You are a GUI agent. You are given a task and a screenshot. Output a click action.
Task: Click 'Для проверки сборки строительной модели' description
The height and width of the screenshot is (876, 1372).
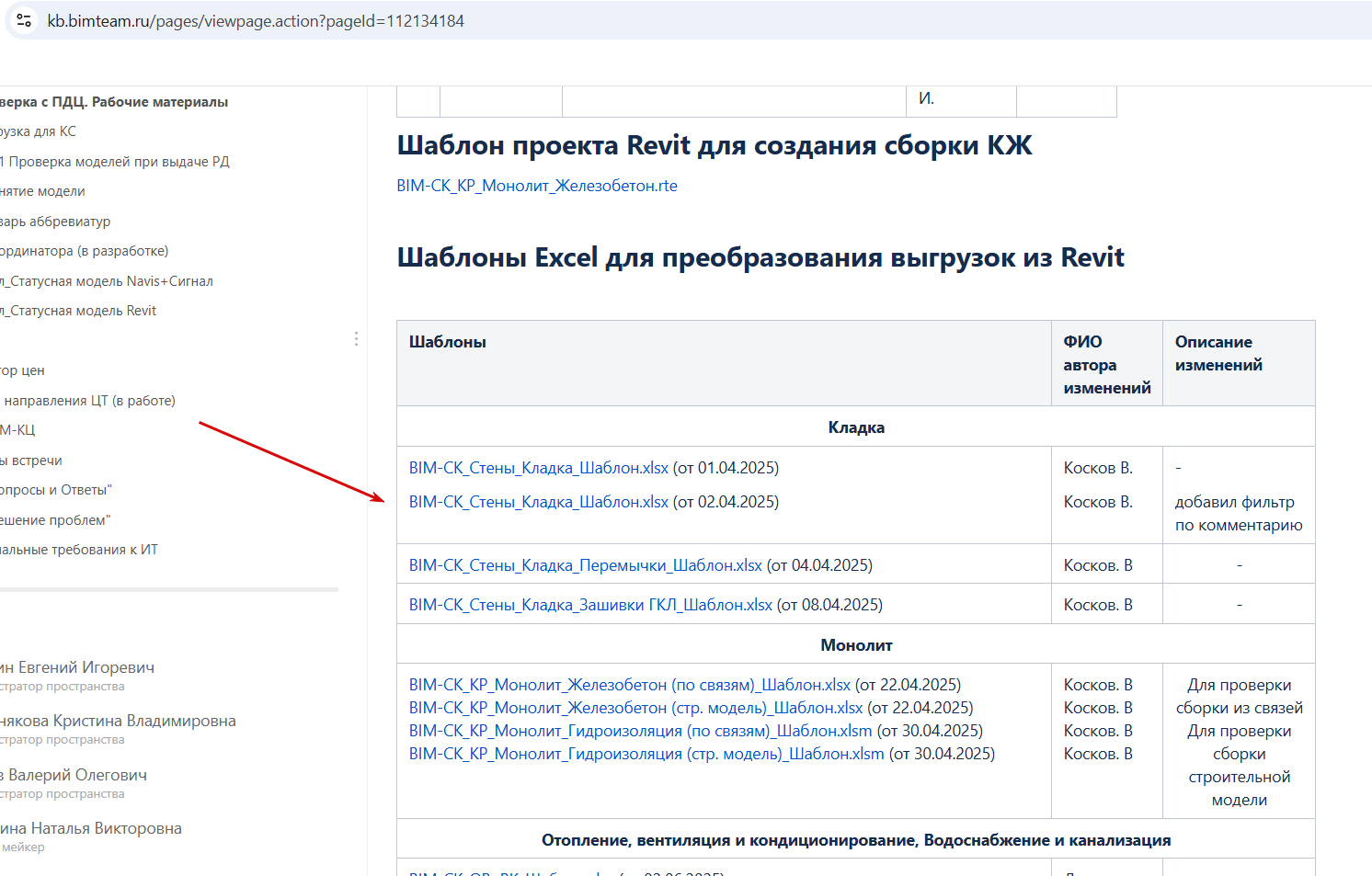tap(1240, 766)
